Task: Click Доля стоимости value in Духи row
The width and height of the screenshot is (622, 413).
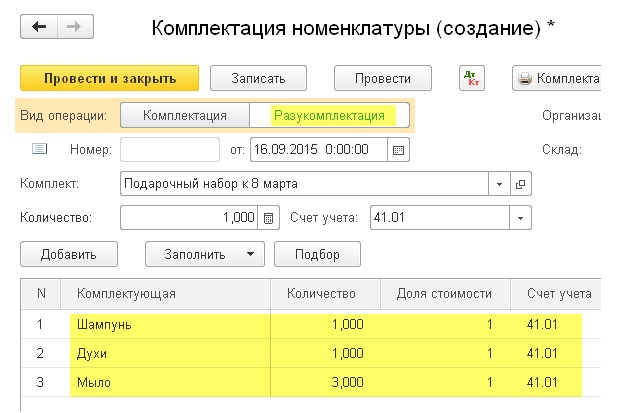Action: click(x=445, y=353)
